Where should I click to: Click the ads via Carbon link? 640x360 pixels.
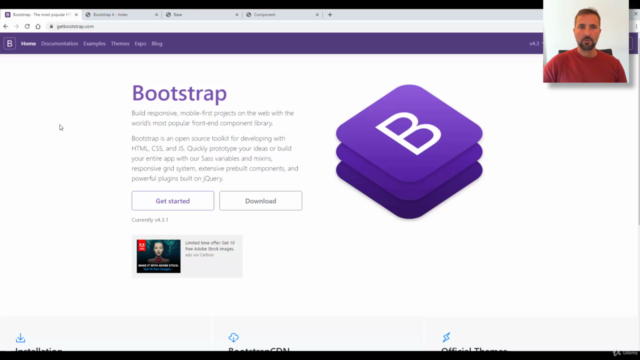tap(199, 255)
